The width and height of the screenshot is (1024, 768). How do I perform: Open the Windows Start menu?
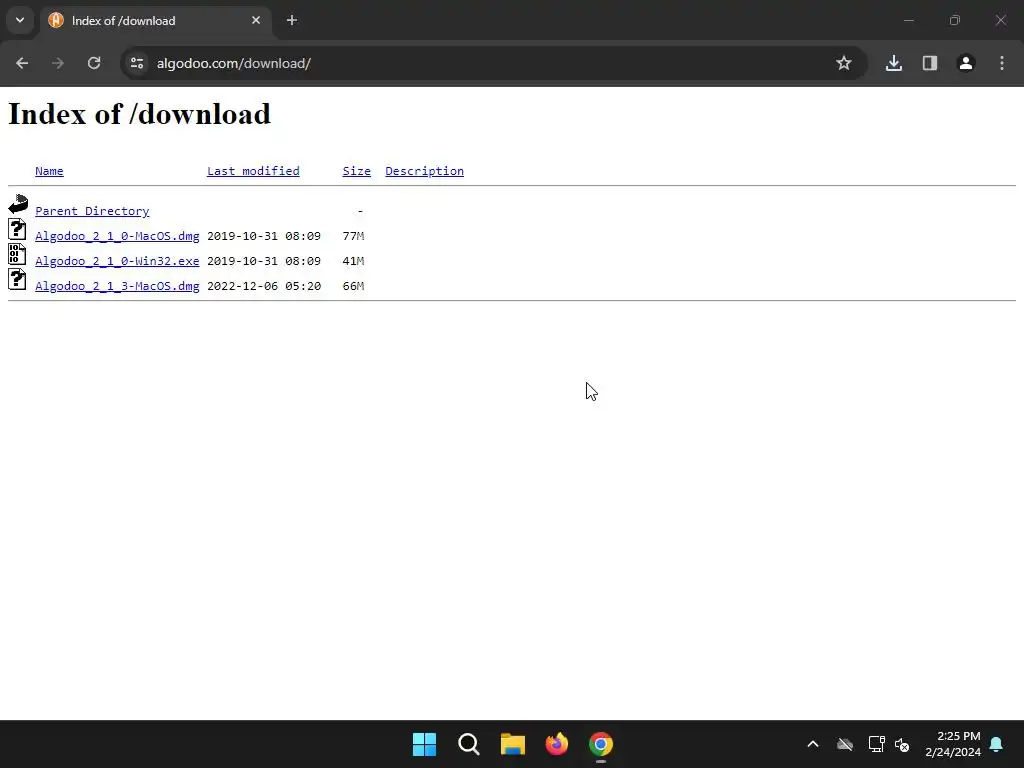point(424,744)
